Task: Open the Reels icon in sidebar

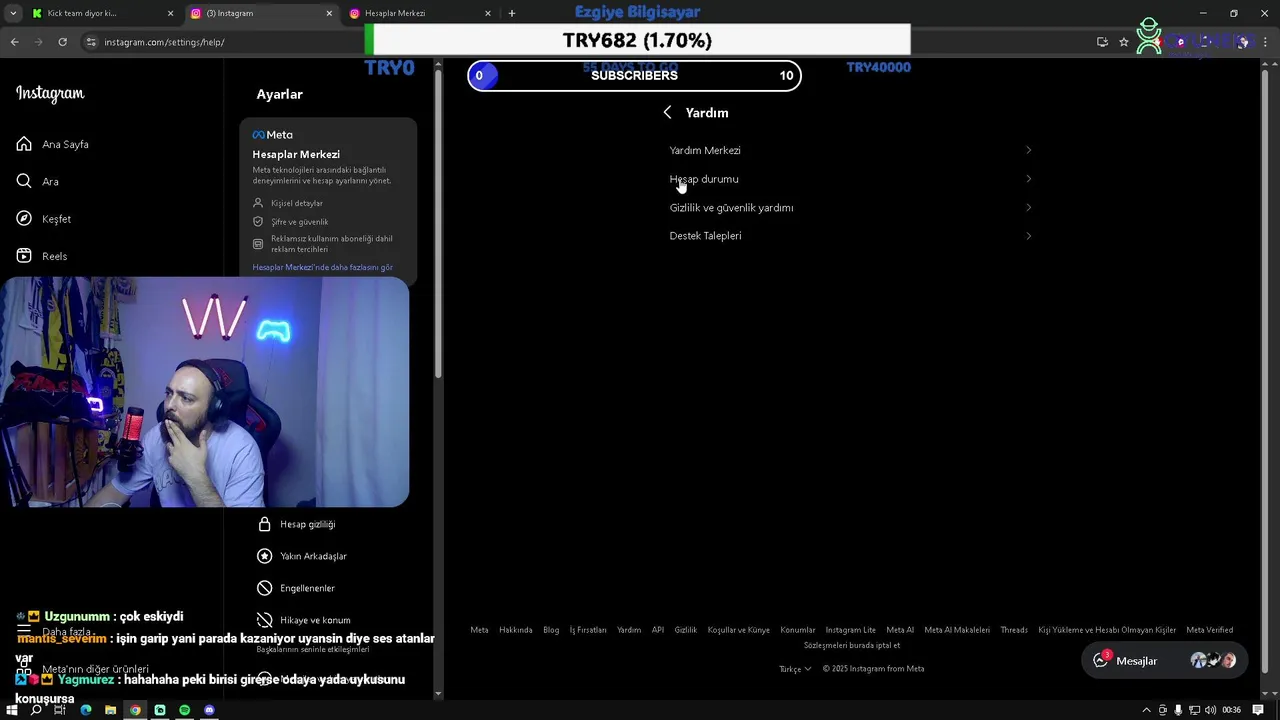Action: point(24,256)
